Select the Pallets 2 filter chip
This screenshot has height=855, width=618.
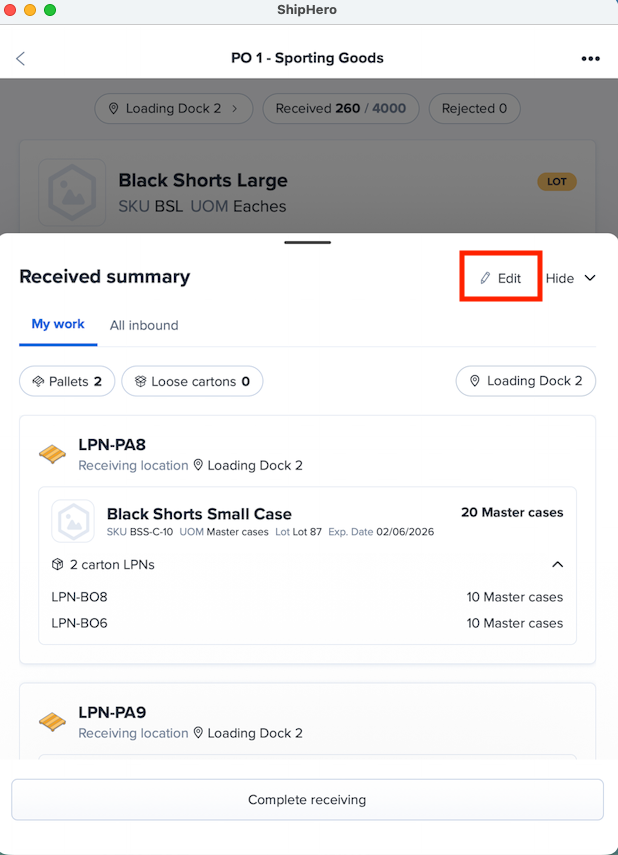[67, 381]
